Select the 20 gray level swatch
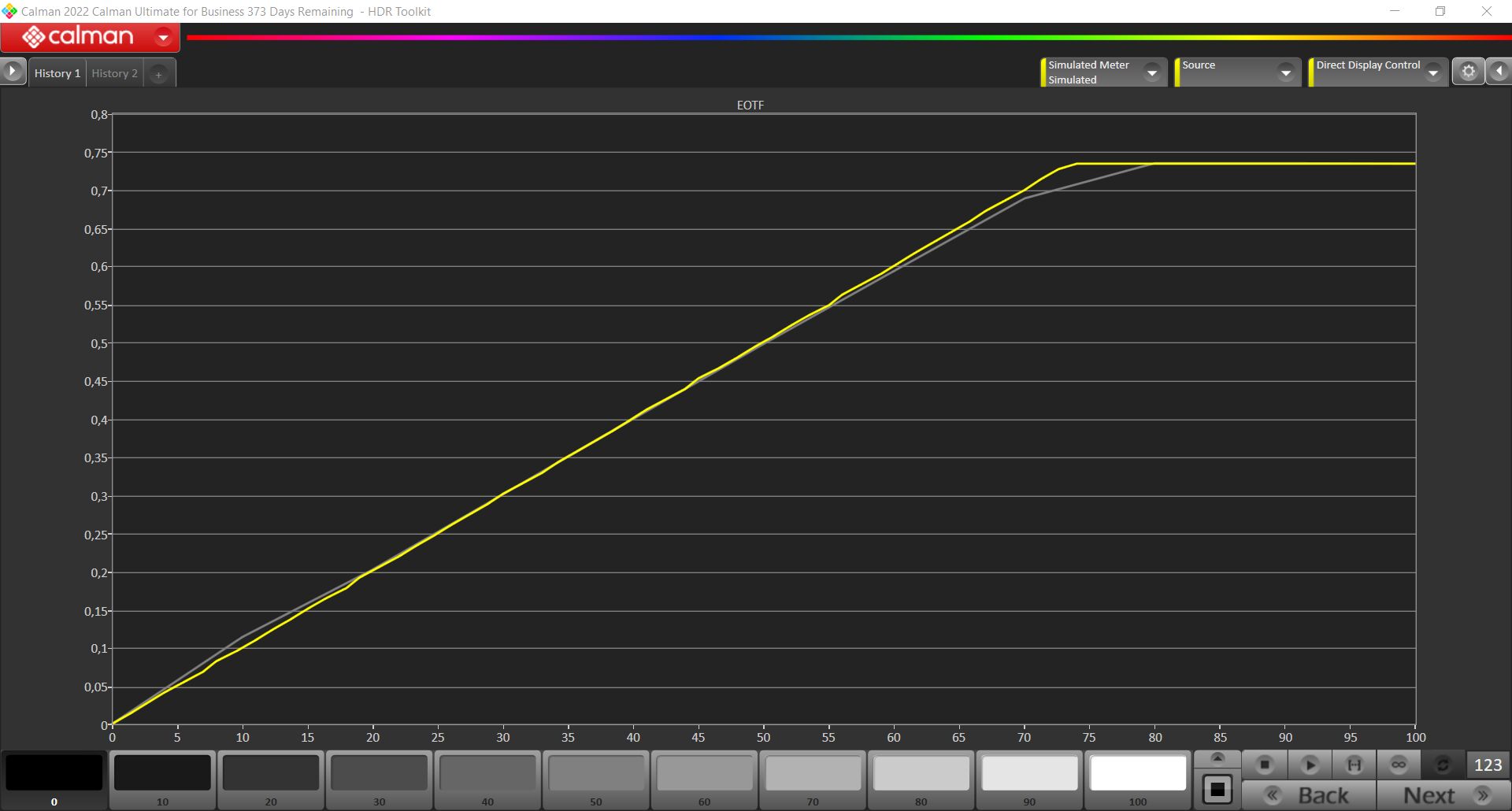Image resolution: width=1512 pixels, height=811 pixels. [x=271, y=780]
